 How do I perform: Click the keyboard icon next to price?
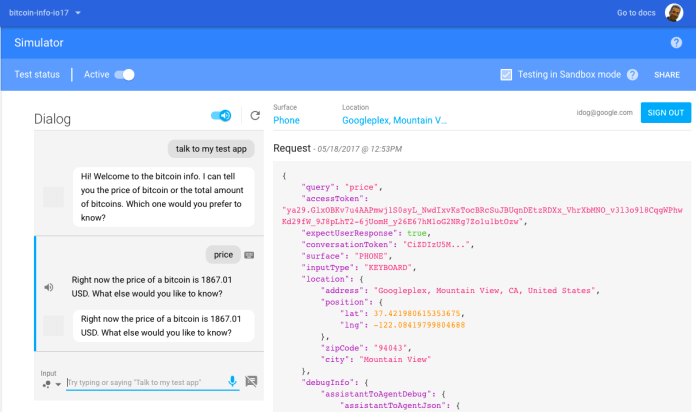(249, 255)
